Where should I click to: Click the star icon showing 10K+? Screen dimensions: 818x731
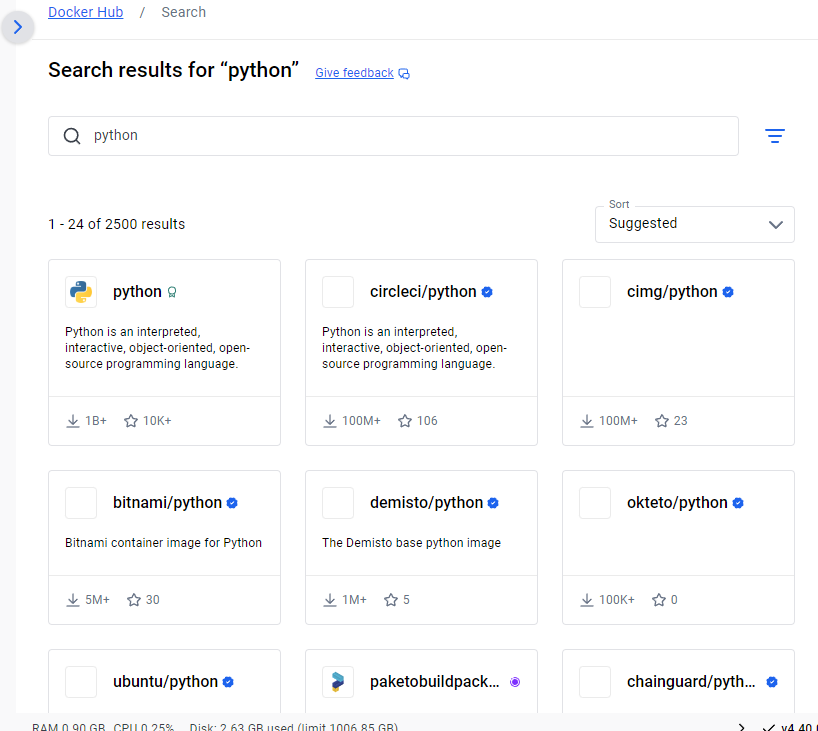[131, 421]
